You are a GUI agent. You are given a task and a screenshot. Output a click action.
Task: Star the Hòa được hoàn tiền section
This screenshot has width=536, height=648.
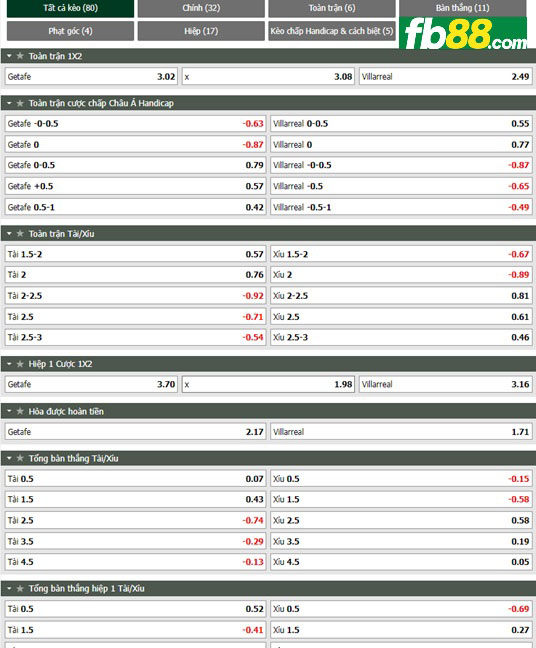click(x=20, y=411)
